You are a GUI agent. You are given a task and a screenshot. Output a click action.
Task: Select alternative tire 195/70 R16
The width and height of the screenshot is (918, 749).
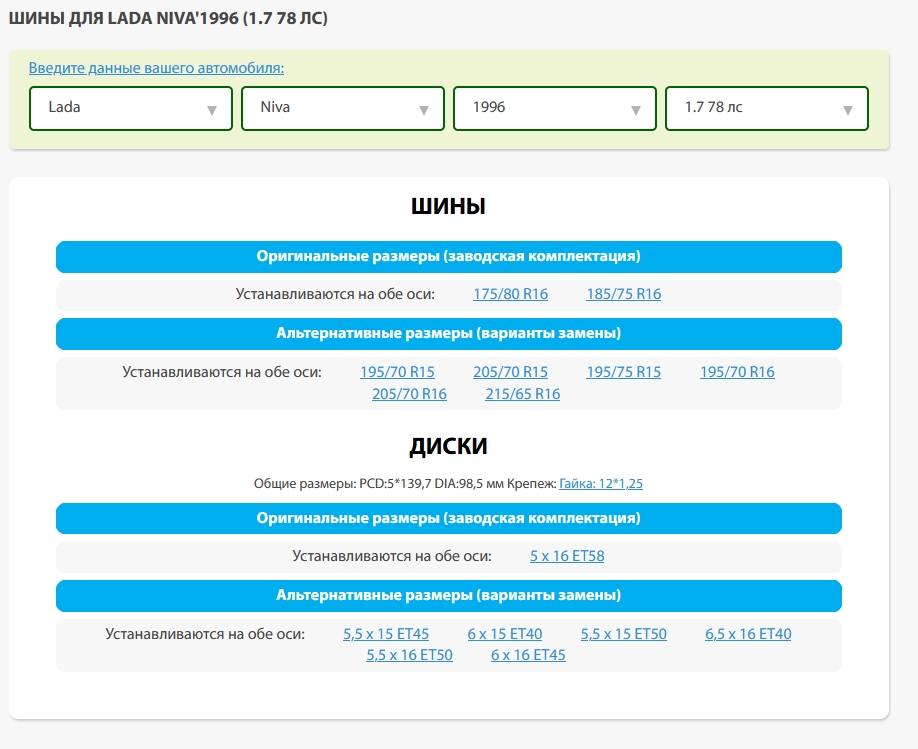[737, 372]
